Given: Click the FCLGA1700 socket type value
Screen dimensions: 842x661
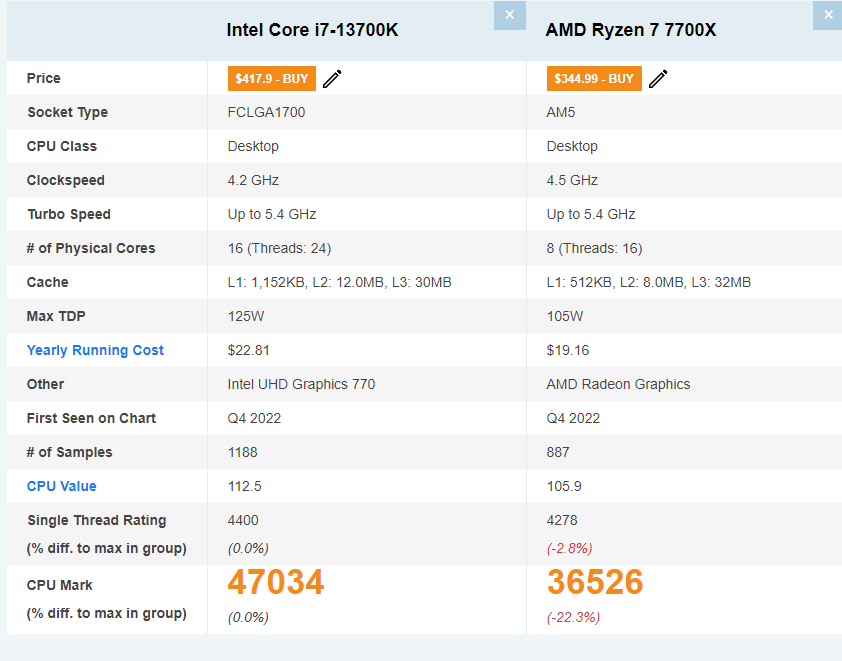Looking at the screenshot, I should pyautogui.click(x=266, y=112).
